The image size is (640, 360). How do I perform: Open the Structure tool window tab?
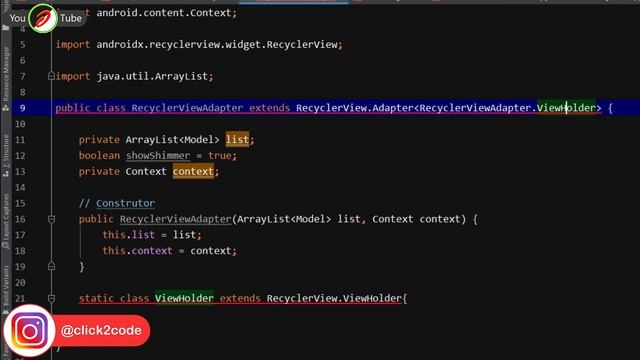click(x=6, y=151)
